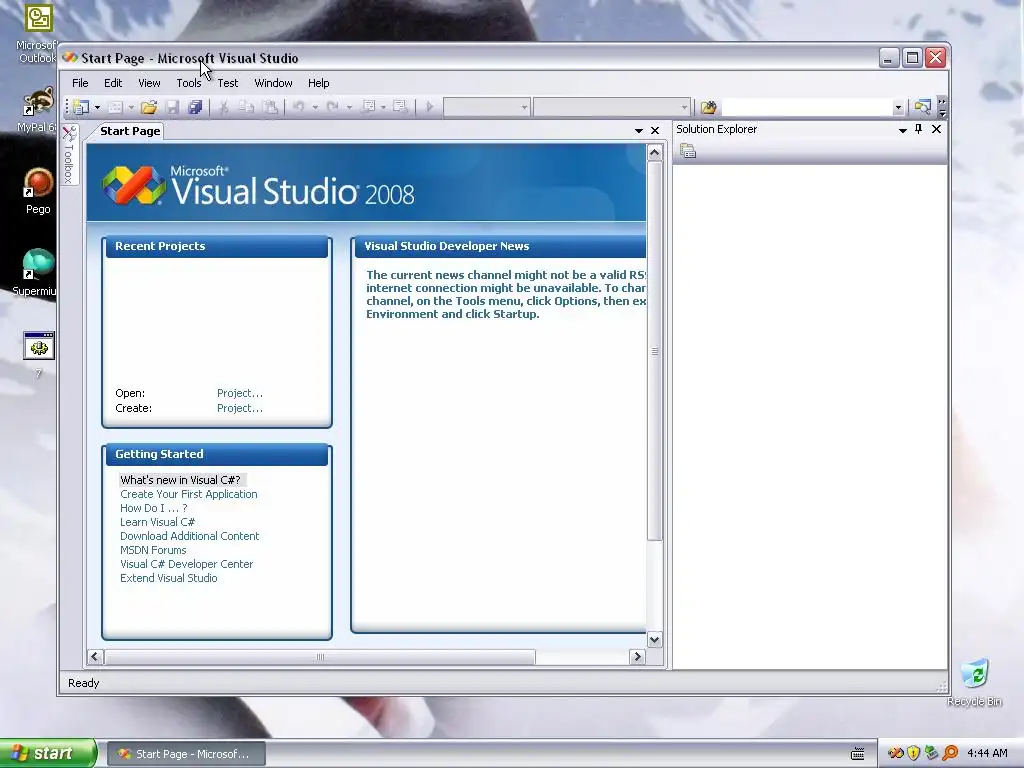The height and width of the screenshot is (768, 1024).
Task: Open the Undo history dropdown arrow
Action: point(315,107)
